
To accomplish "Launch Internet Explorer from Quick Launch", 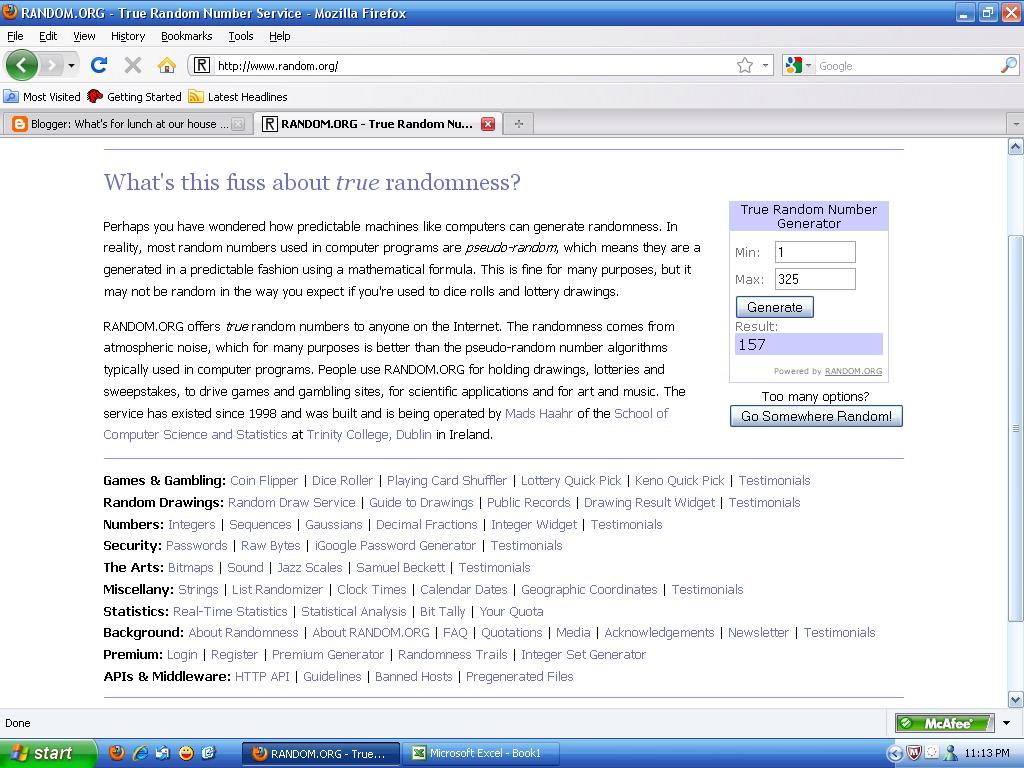I will click(x=140, y=753).
